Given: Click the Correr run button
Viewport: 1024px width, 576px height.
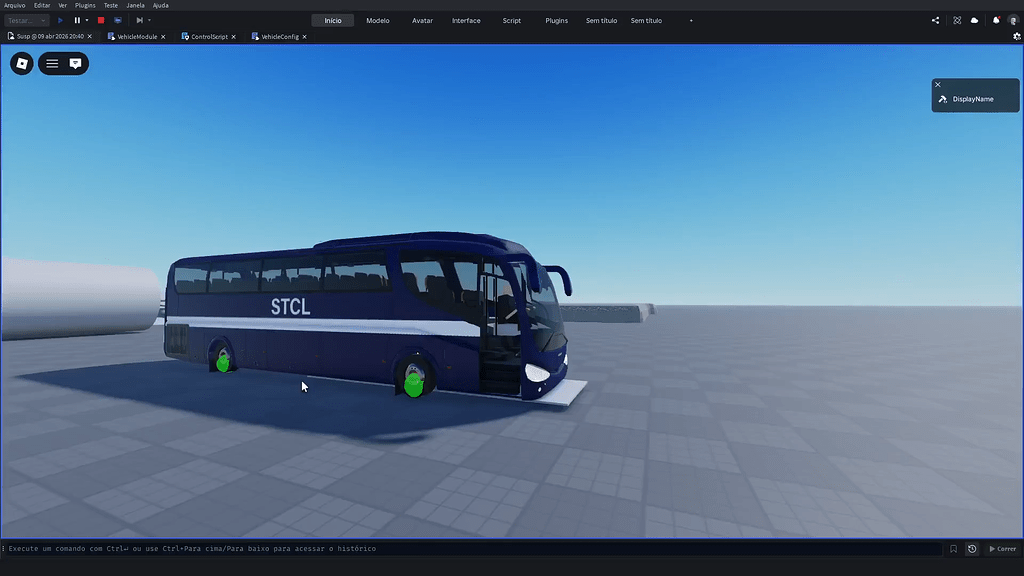Looking at the screenshot, I should 1002,549.
